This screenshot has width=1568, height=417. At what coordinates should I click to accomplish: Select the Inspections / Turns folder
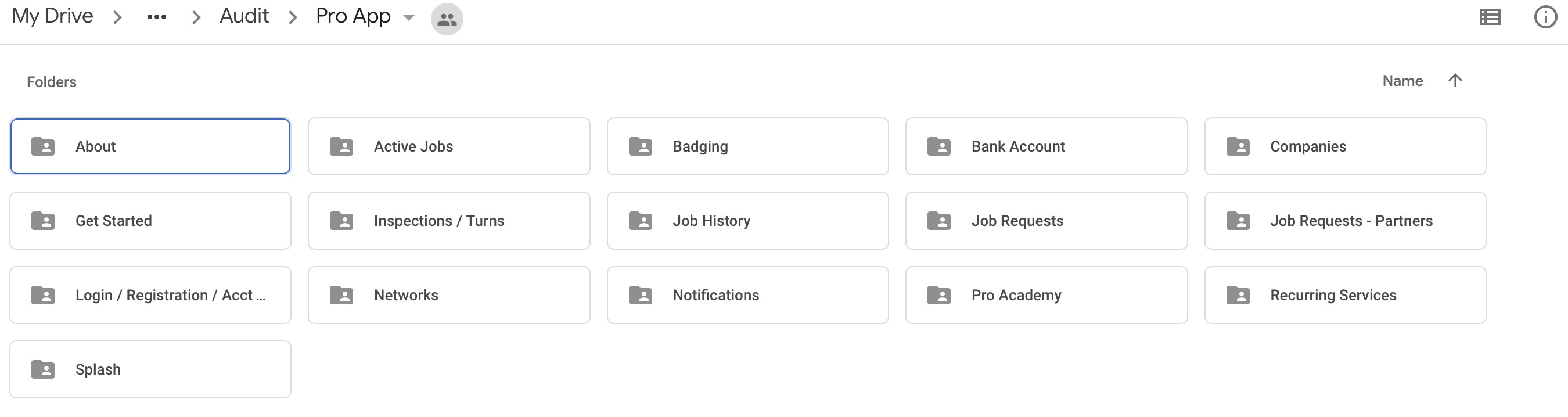pyautogui.click(x=449, y=220)
